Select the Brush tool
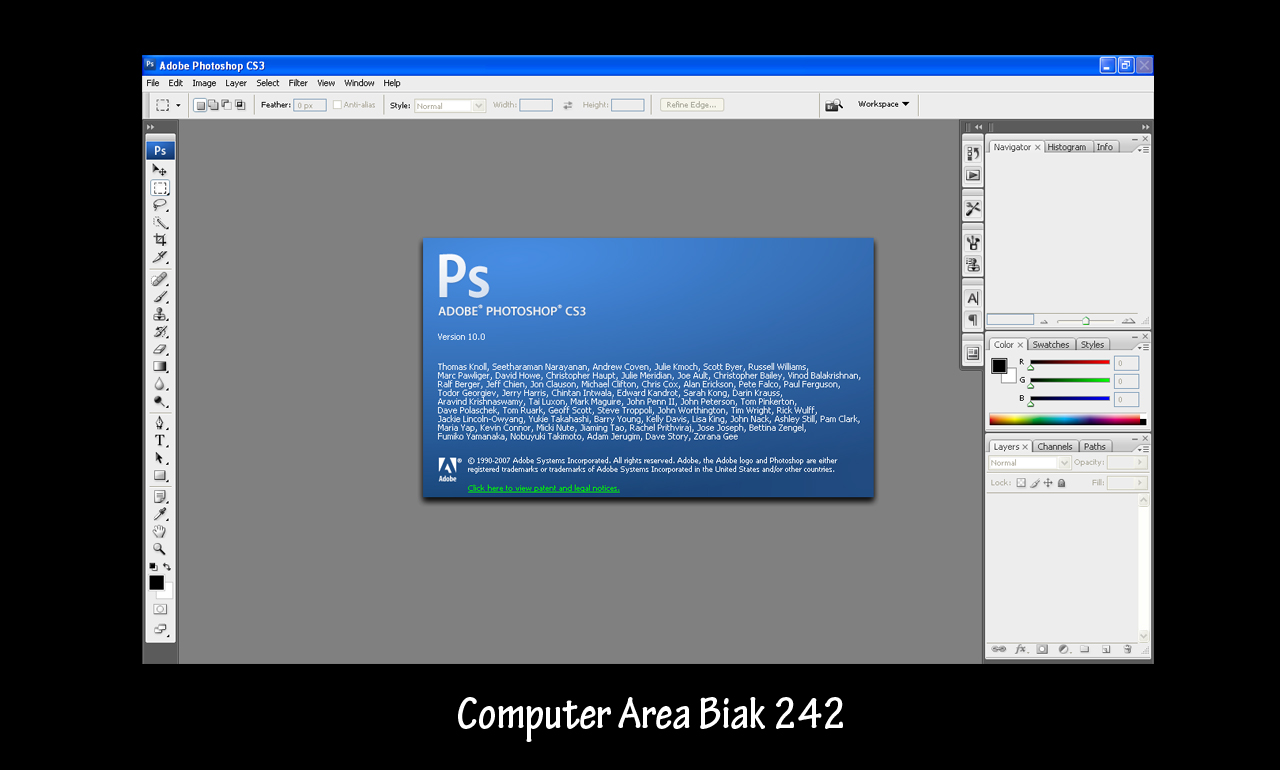 [x=160, y=297]
